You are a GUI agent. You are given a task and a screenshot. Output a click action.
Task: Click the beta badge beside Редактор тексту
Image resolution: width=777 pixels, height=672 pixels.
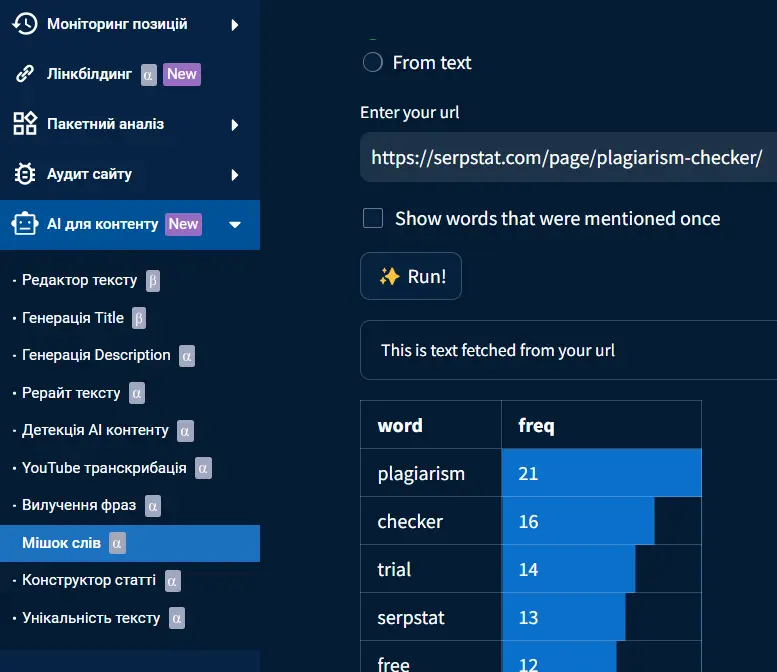coord(153,281)
